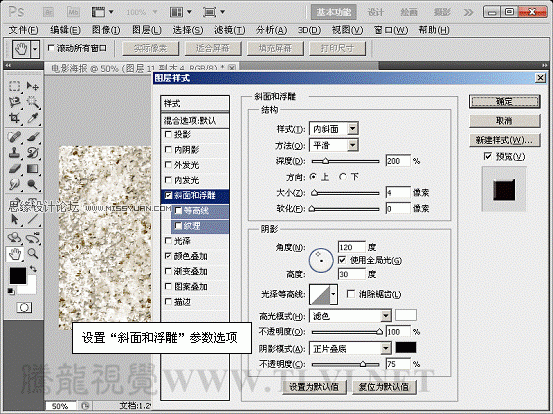
Task: Select the Line shape tool
Action: [33, 219]
